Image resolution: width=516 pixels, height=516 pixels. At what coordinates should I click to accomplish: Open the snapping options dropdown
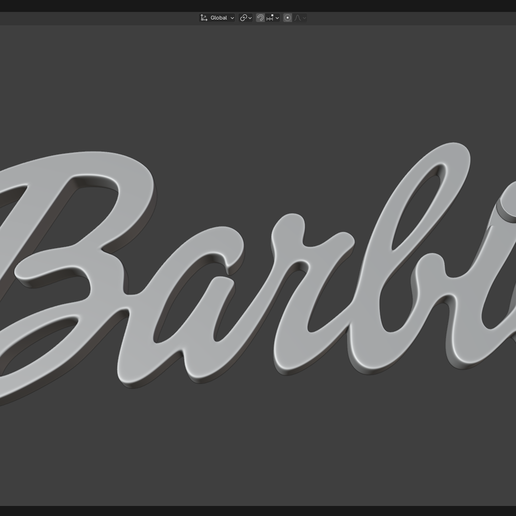pyautogui.click(x=273, y=18)
